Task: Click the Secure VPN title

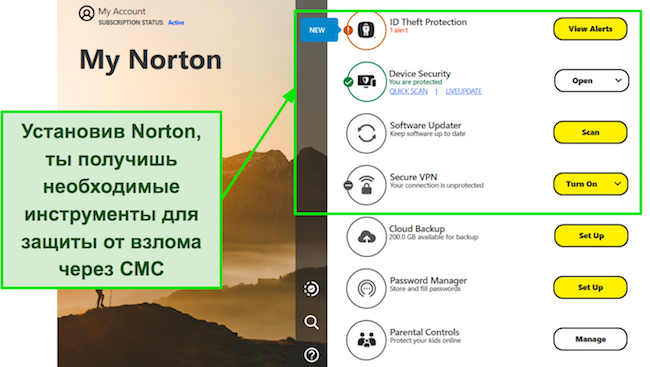Action: [413, 177]
